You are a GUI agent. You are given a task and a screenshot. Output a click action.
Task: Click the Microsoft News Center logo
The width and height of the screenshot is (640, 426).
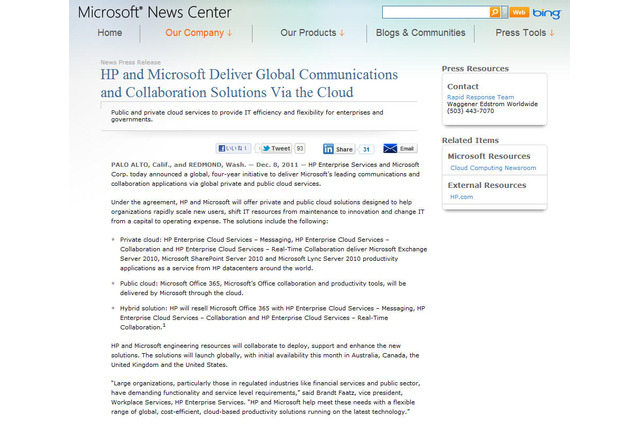coord(154,13)
